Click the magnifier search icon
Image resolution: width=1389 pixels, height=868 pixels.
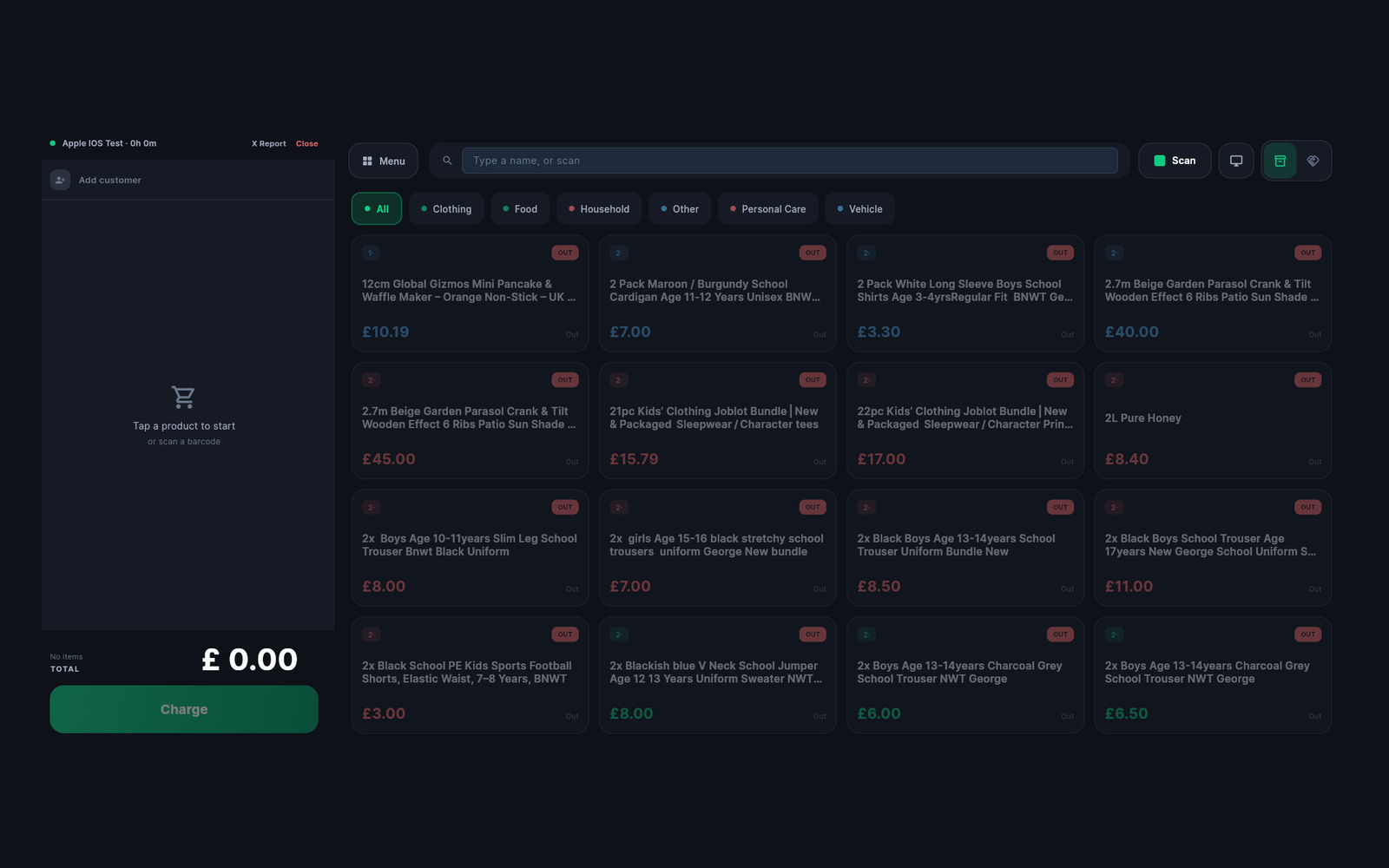447,161
